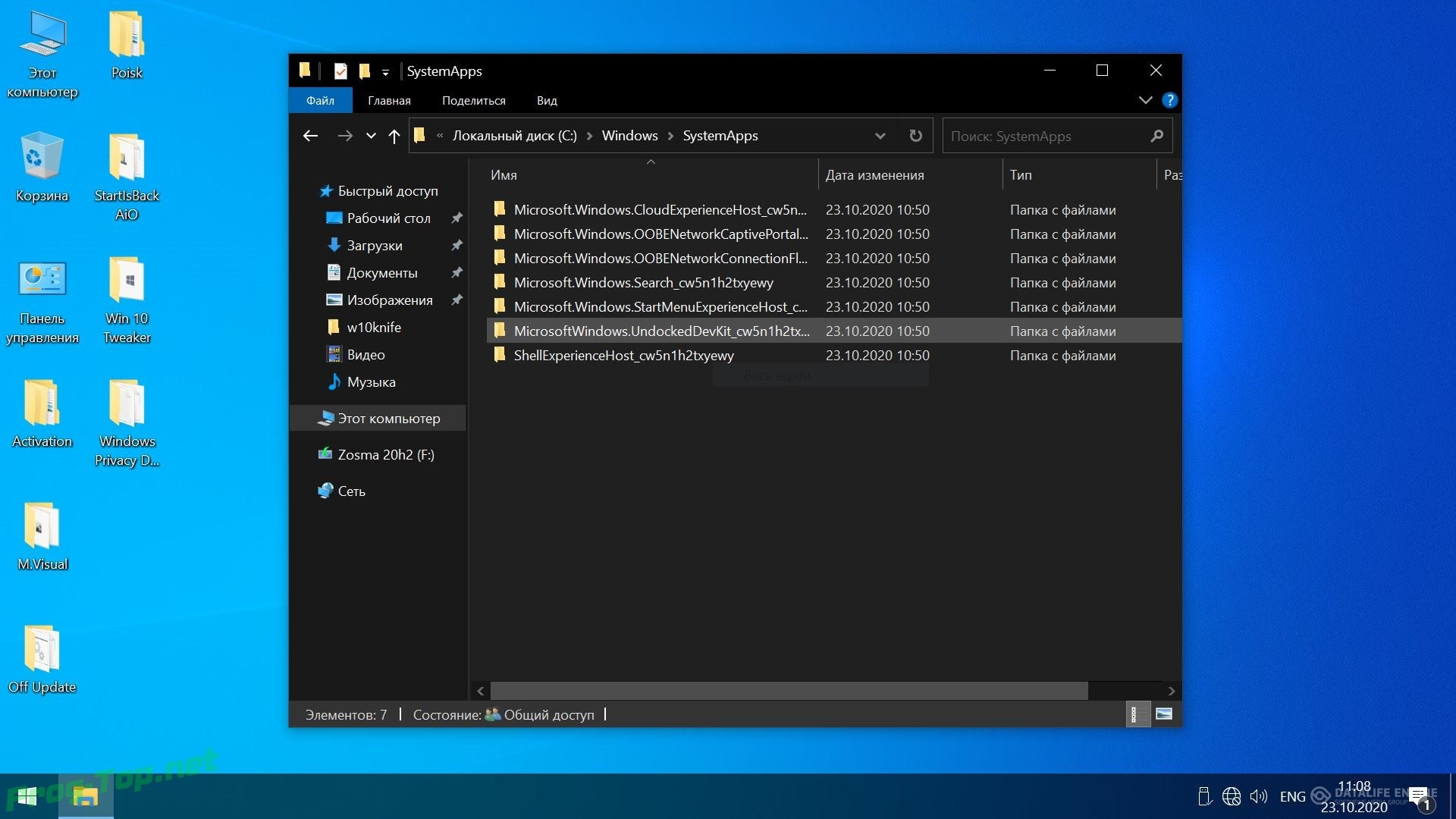Viewport: 1456px width, 819px height.
Task: Open Win 10 Tweaker desktop folder
Action: pos(127,300)
